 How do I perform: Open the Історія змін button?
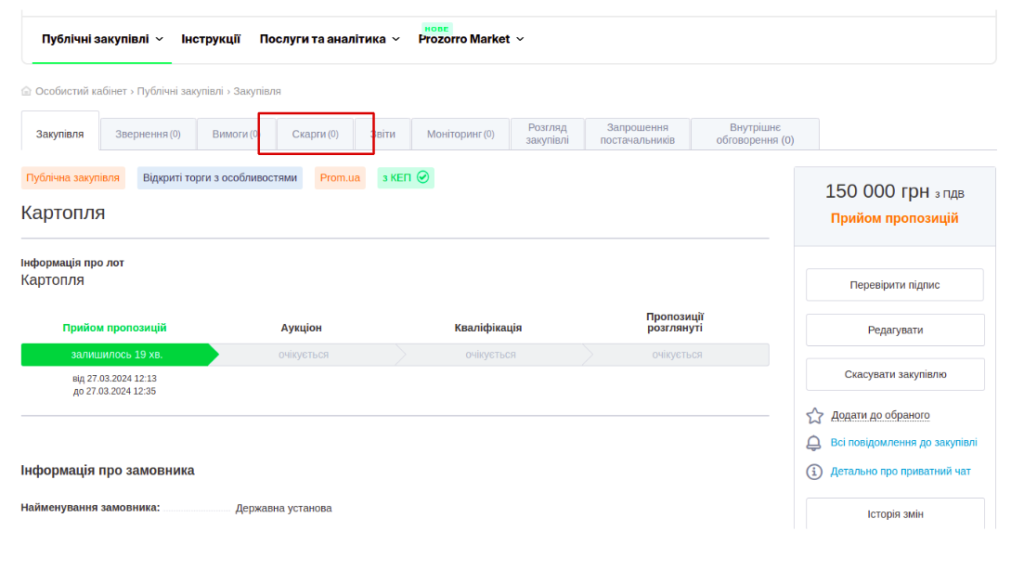(x=894, y=514)
